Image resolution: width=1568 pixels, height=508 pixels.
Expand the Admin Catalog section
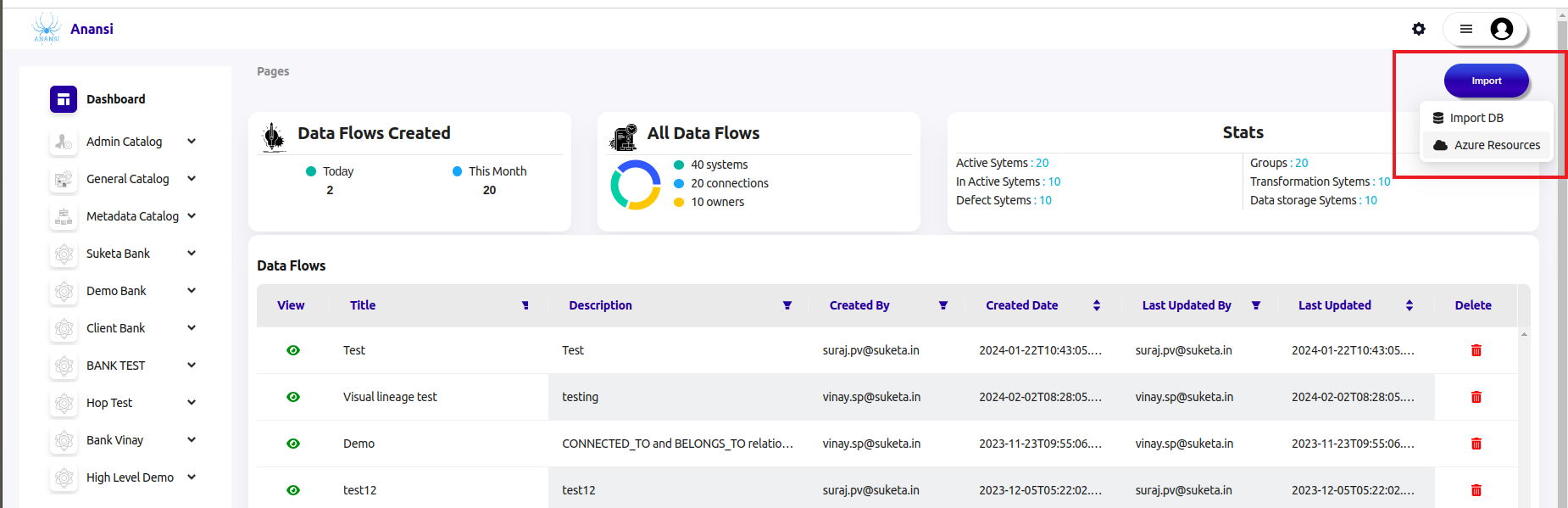click(x=192, y=142)
